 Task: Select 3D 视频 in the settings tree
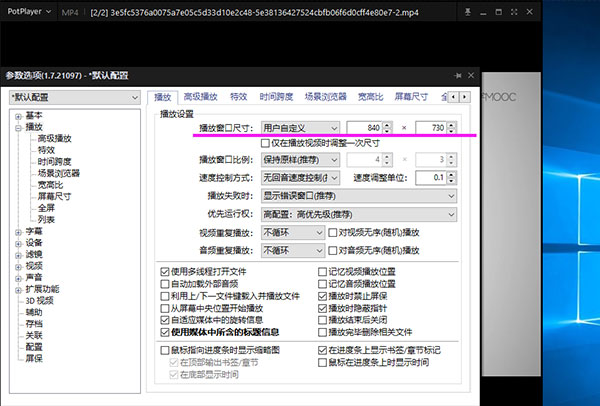click(x=43, y=300)
